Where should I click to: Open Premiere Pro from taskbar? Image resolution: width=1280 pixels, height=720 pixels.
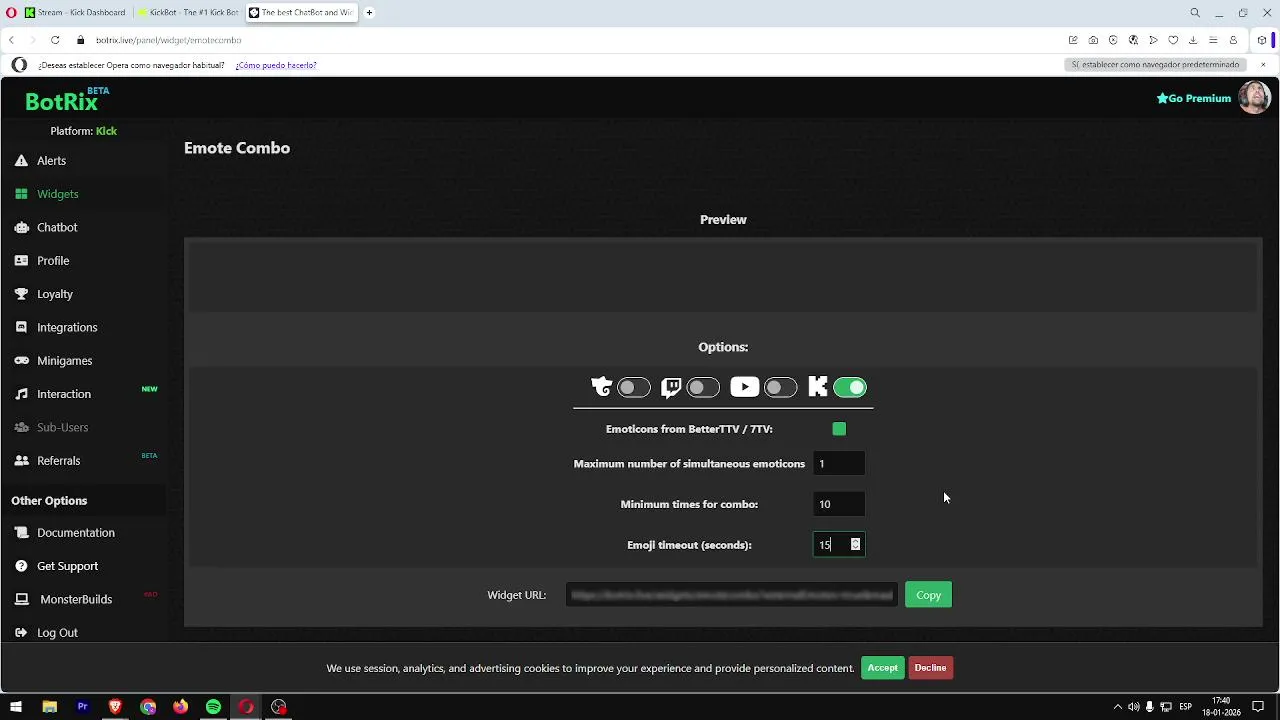[82, 707]
